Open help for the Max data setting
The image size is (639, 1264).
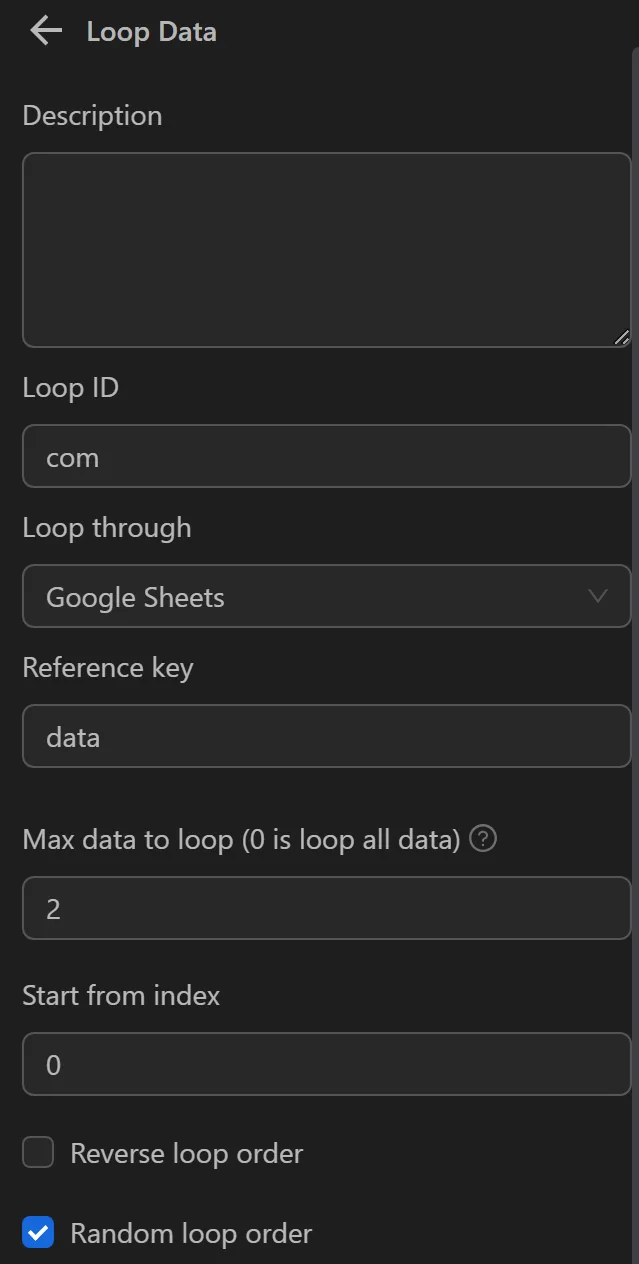point(482,839)
